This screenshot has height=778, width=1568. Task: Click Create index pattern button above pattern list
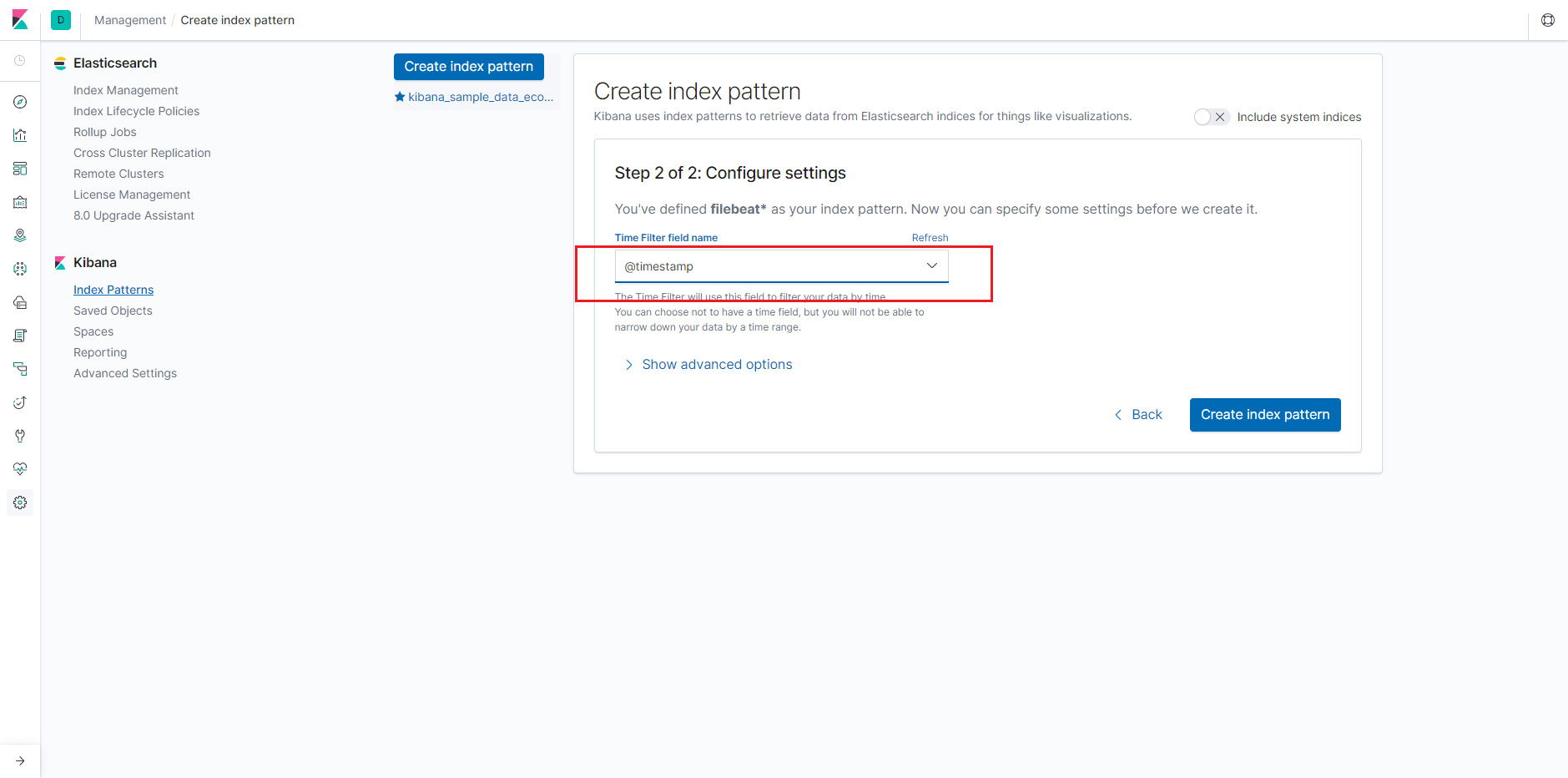pyautogui.click(x=469, y=67)
